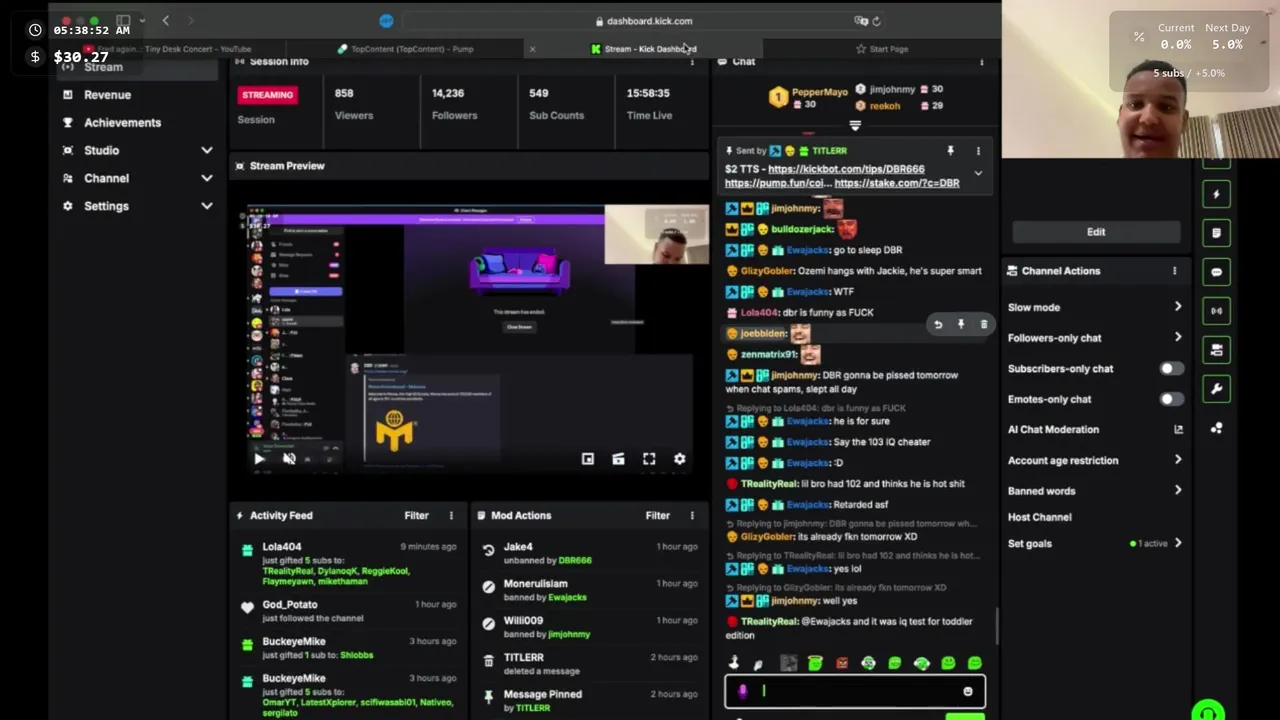
Task: Expand the pinned message chevron
Action: click(978, 174)
